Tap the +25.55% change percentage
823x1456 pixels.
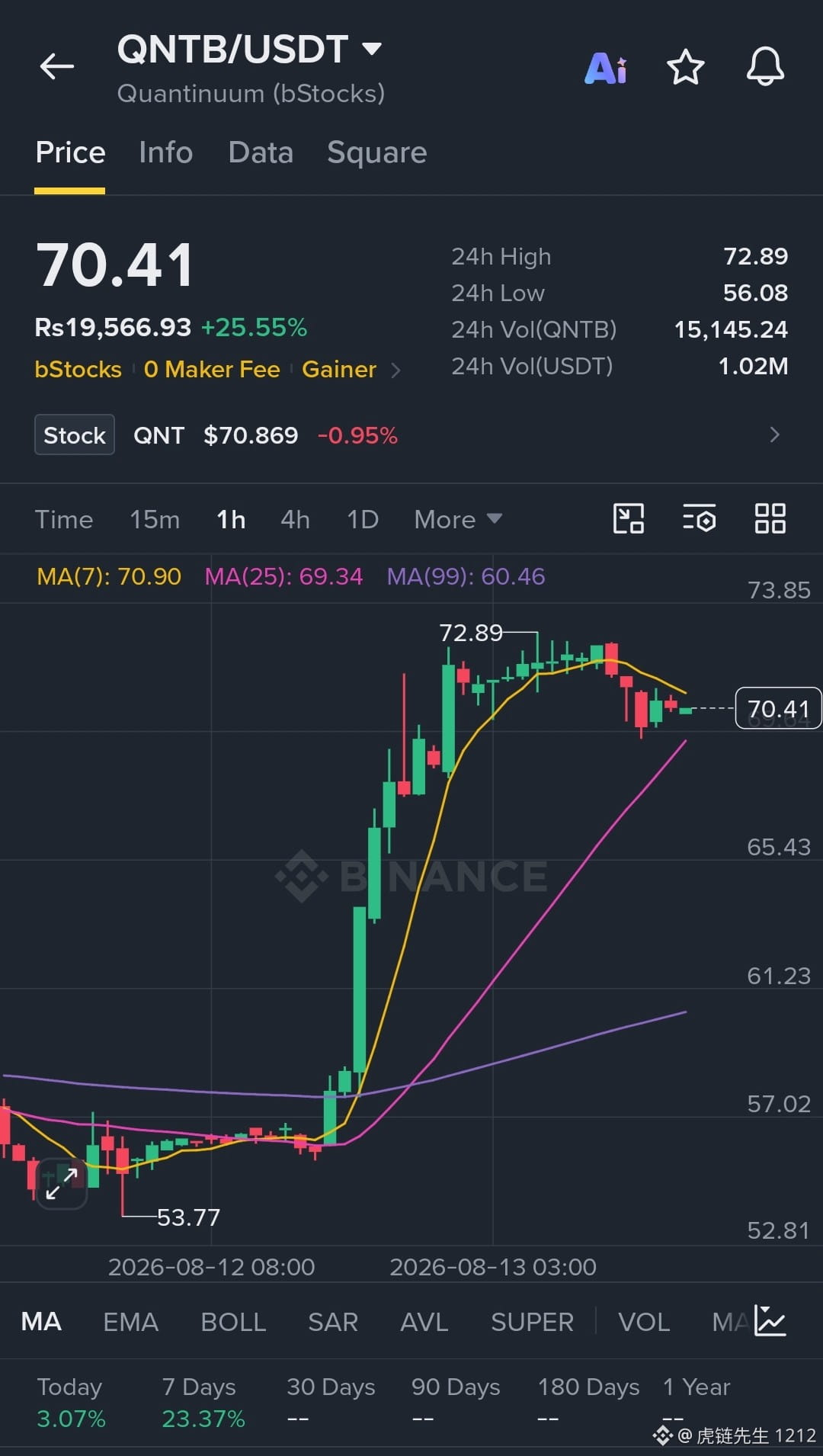[x=254, y=328]
